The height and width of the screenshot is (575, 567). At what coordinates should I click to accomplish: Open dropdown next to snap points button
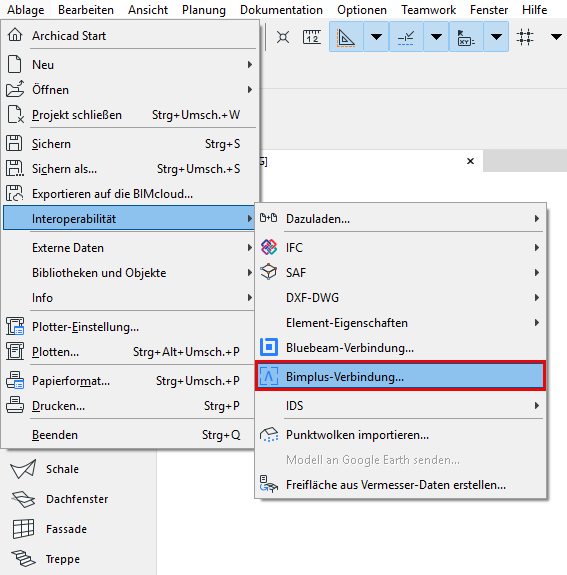pyautogui.click(x=436, y=37)
